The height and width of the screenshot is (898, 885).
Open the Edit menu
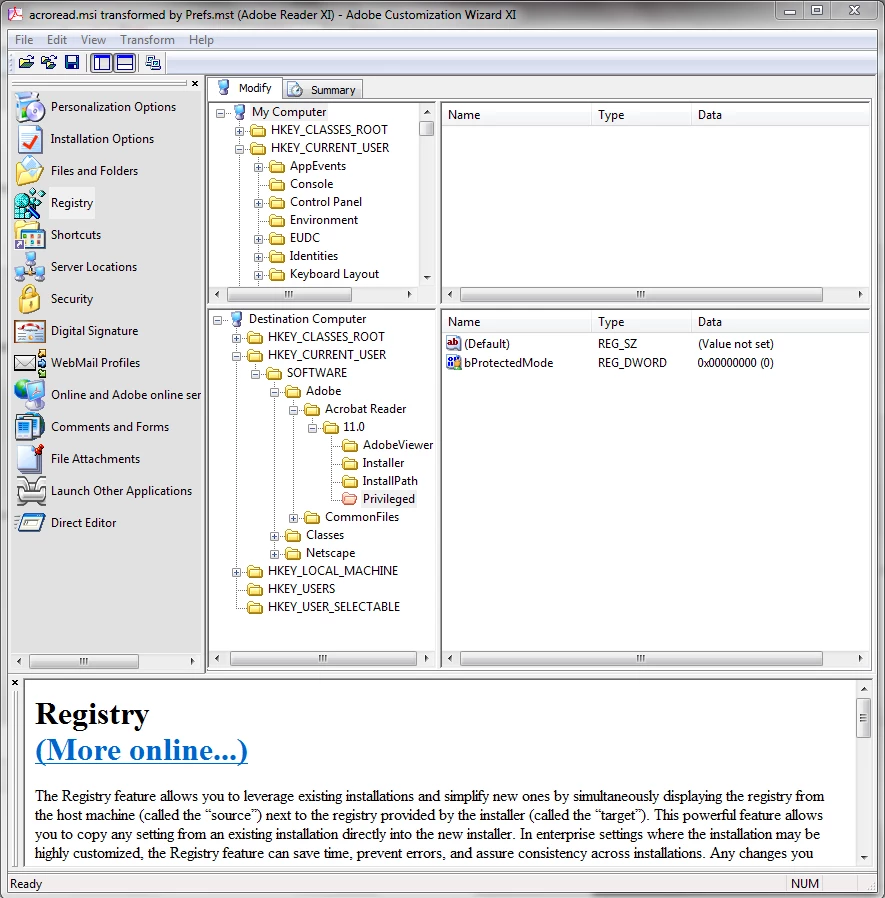pos(57,40)
